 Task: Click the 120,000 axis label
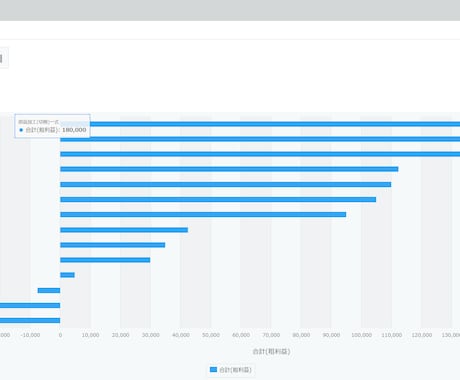[422, 335]
